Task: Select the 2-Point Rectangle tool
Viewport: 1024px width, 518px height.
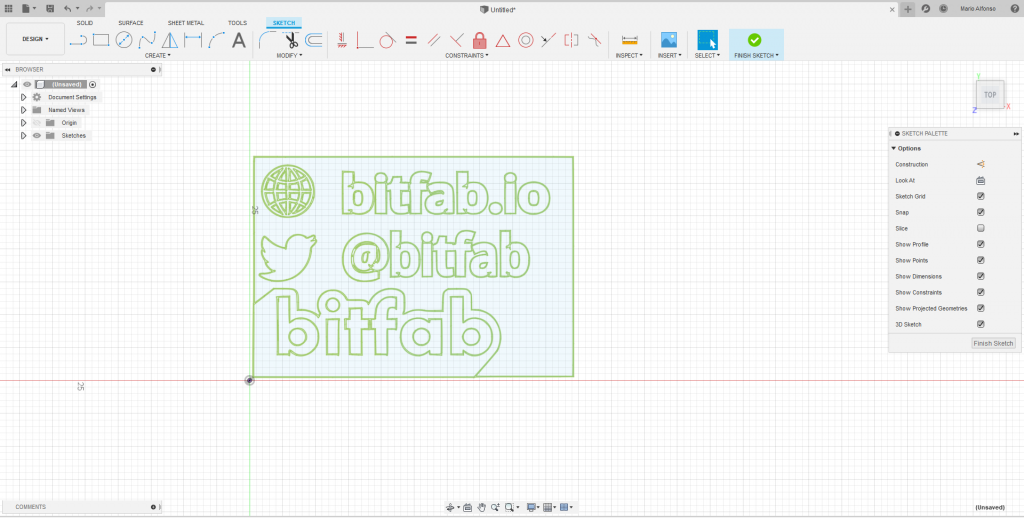Action: (x=101, y=40)
